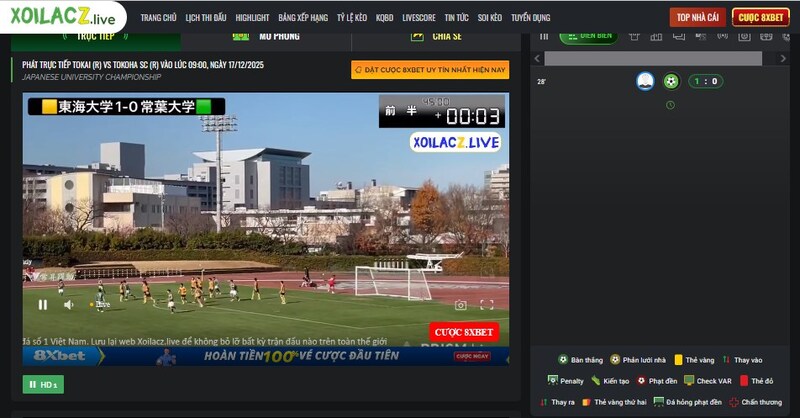This screenshot has width=800, height=418.
Task: Open the Chia Sẻ tab
Action: 438,36
